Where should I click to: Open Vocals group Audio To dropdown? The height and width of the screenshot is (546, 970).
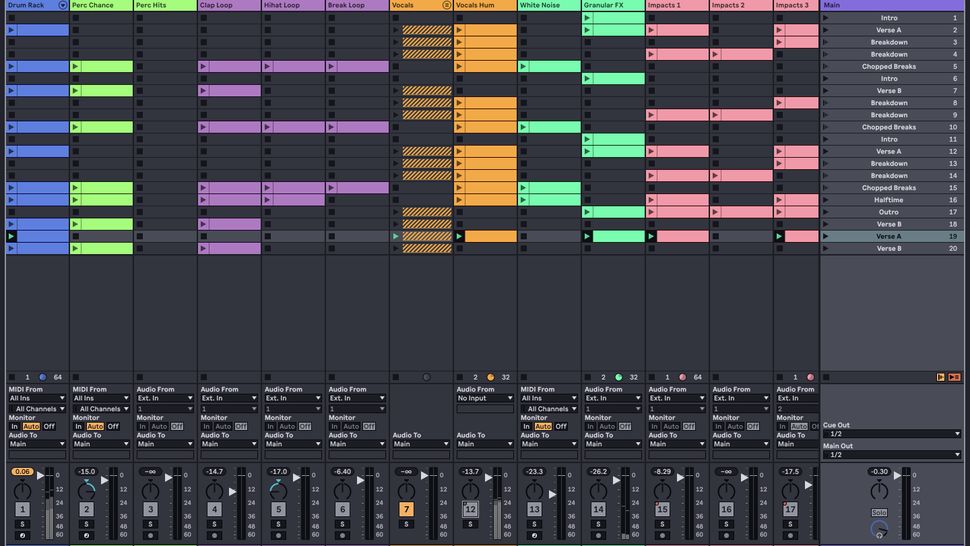pos(421,444)
